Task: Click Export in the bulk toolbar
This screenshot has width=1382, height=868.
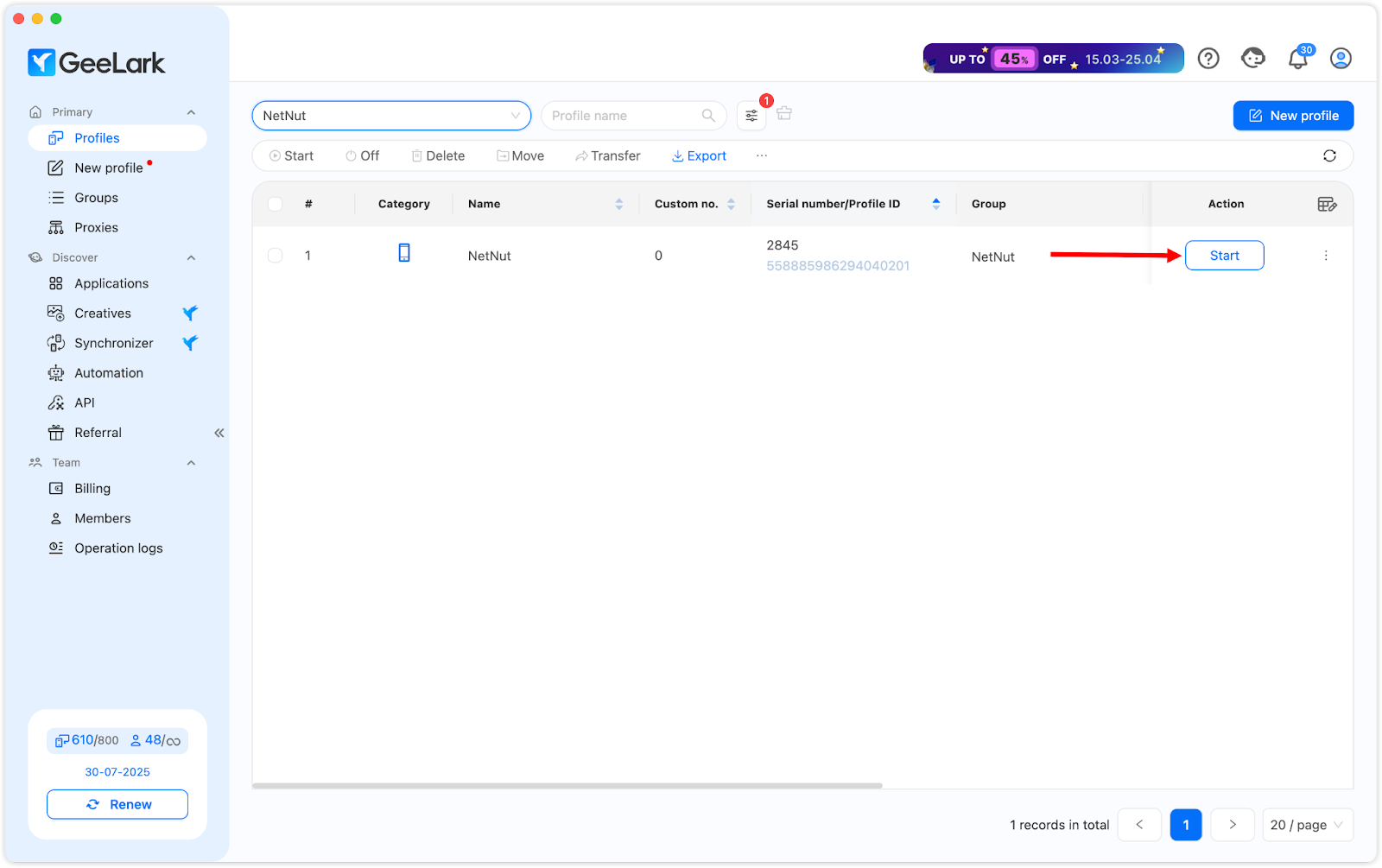Action: pyautogui.click(x=699, y=155)
